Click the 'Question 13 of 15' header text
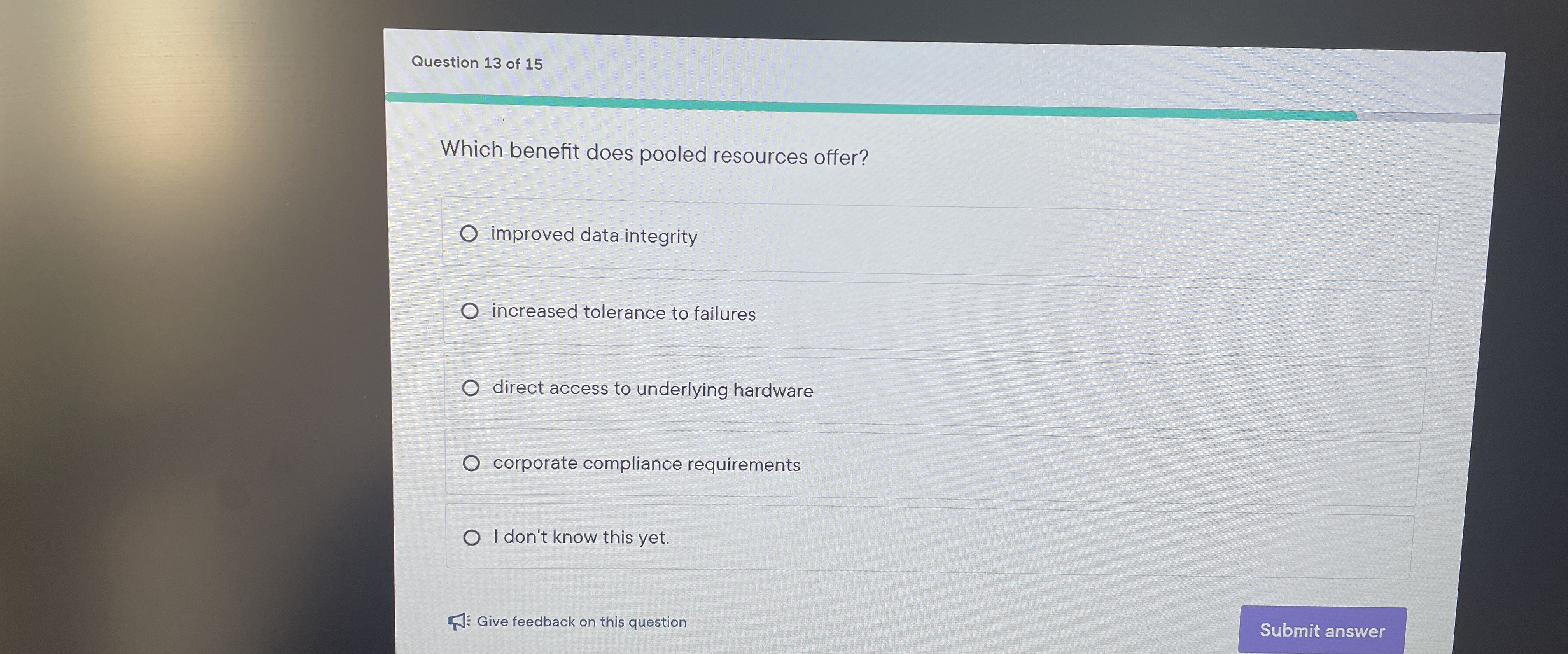Image resolution: width=1568 pixels, height=654 pixels. coord(477,63)
